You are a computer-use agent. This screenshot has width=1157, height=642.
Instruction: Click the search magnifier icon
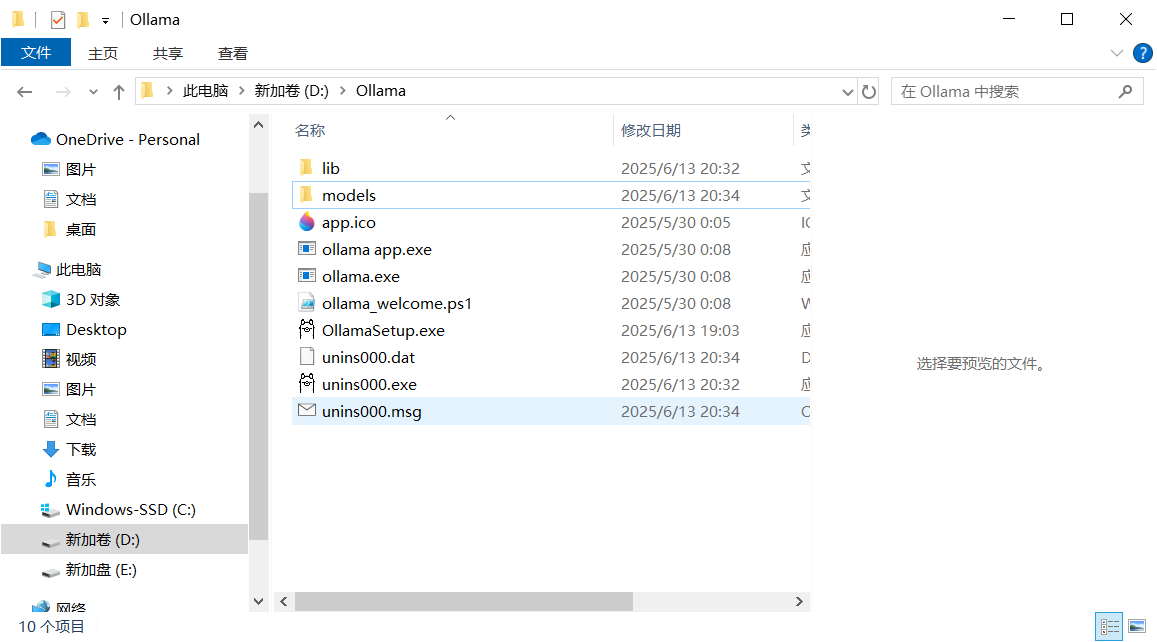tap(1125, 92)
